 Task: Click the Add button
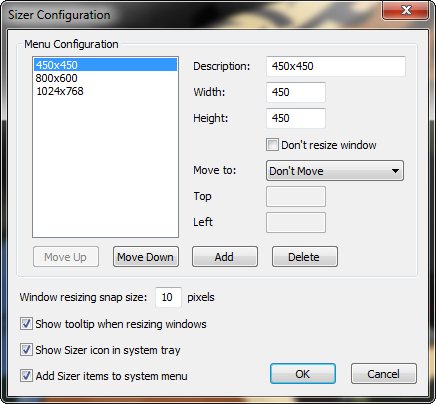(225, 257)
